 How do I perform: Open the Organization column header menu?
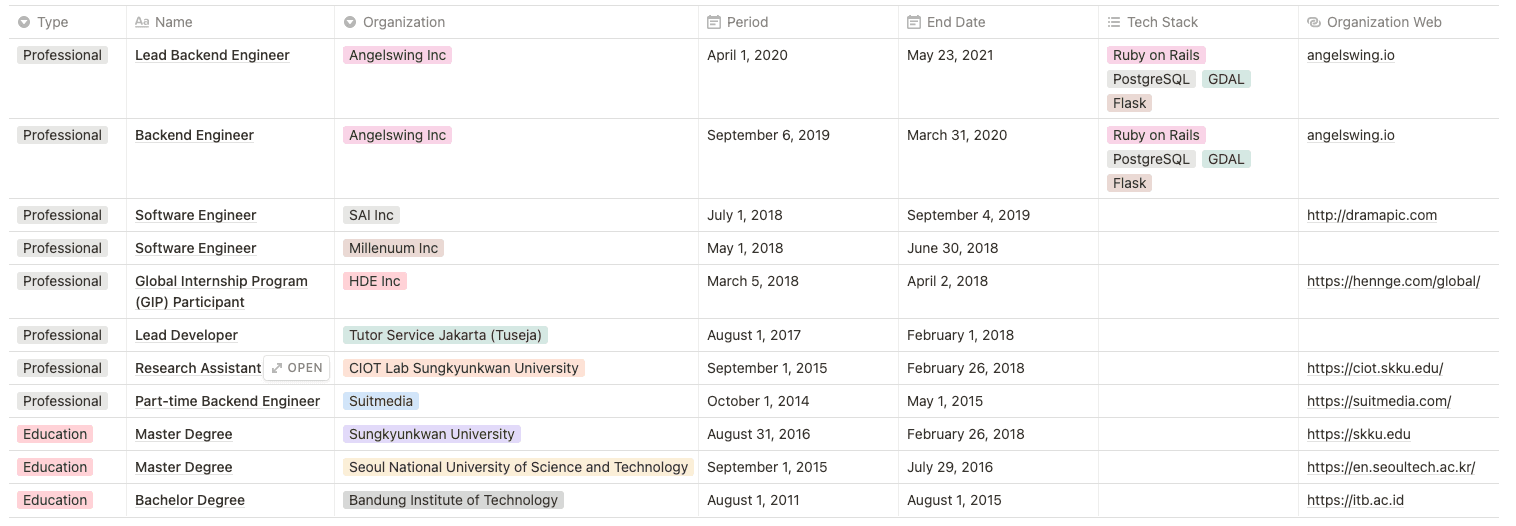(404, 22)
